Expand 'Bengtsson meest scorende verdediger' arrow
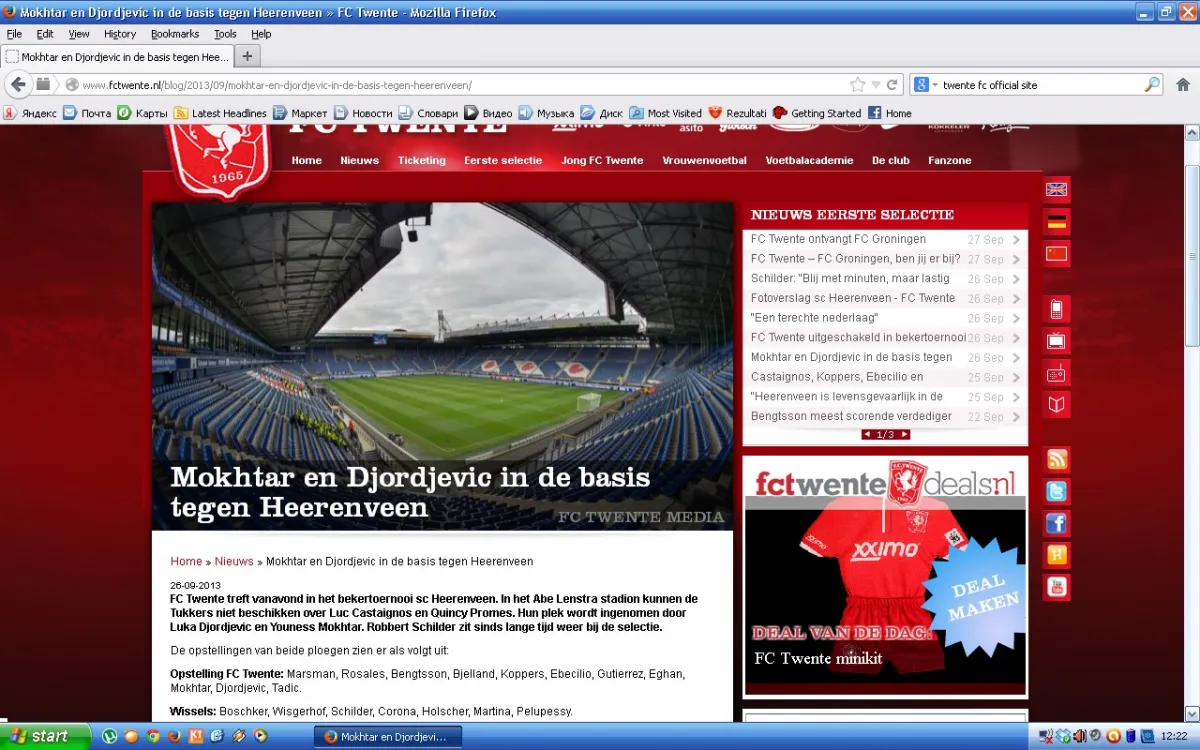 [x=1016, y=417]
